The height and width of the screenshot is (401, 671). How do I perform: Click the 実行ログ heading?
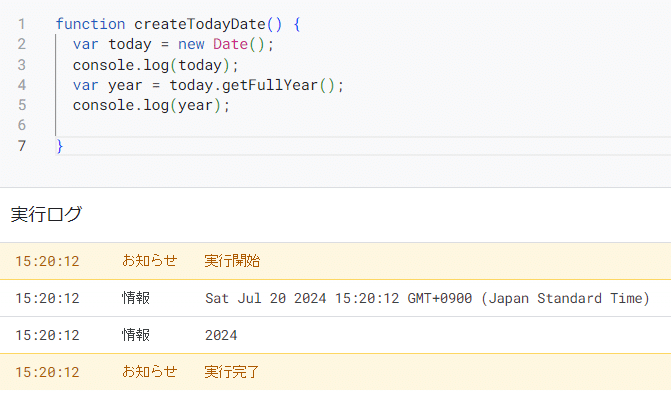tap(46, 214)
